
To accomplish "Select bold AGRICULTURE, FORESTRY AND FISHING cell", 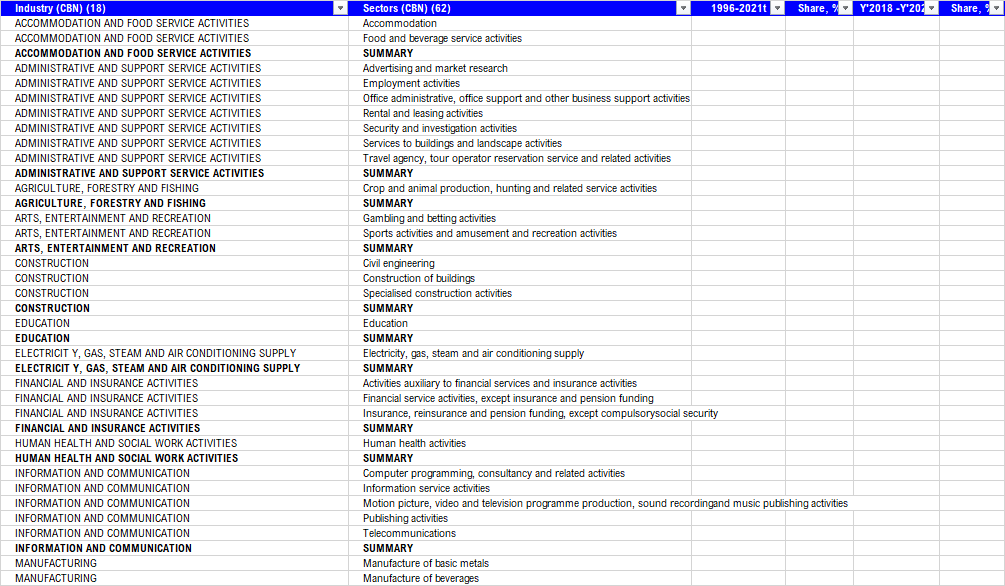I will (174, 203).
